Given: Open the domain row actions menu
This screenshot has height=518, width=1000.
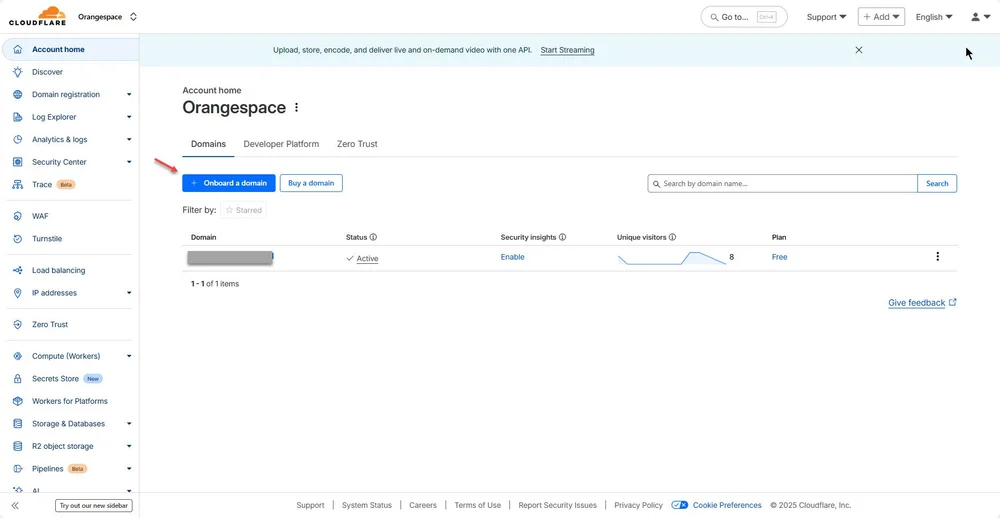Looking at the screenshot, I should point(938,256).
